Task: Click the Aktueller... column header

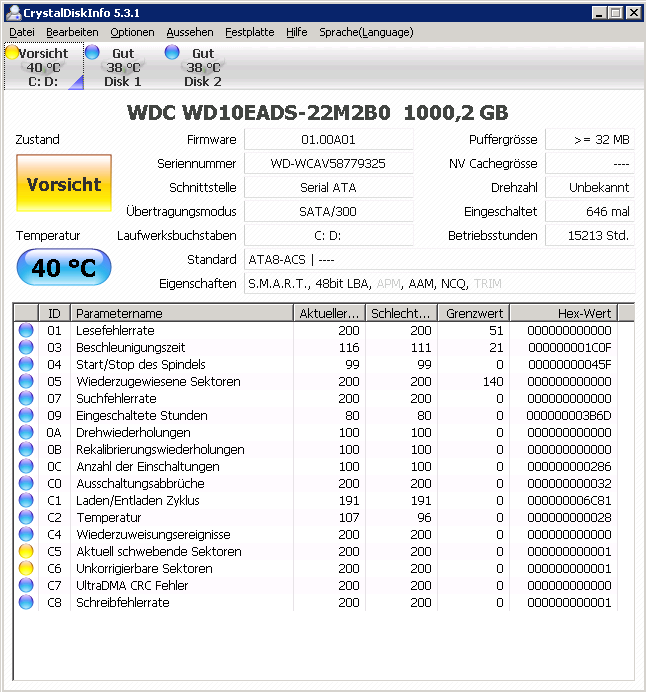Action: (329, 313)
